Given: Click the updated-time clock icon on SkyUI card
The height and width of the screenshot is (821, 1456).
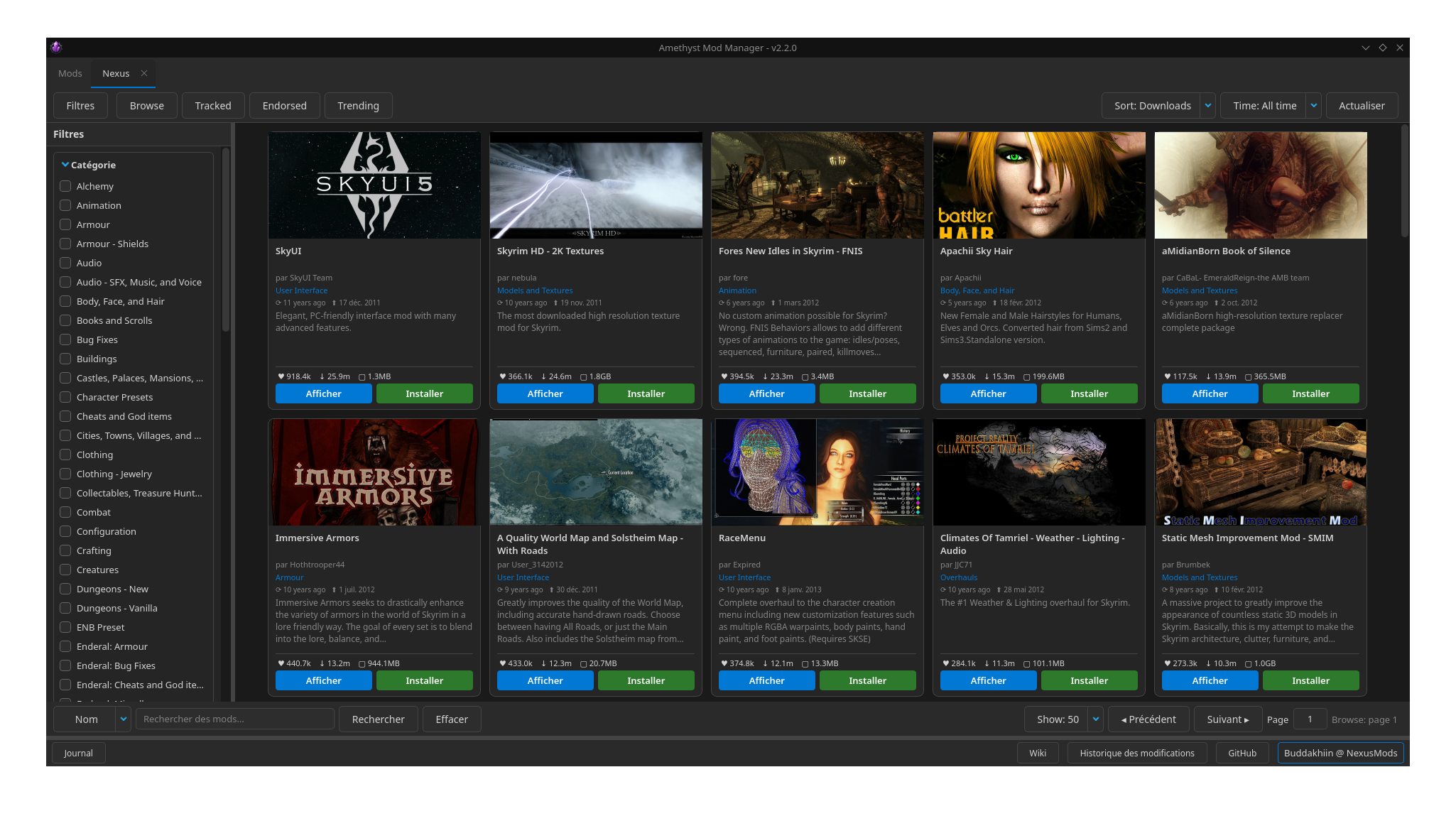Looking at the screenshot, I should click(278, 303).
